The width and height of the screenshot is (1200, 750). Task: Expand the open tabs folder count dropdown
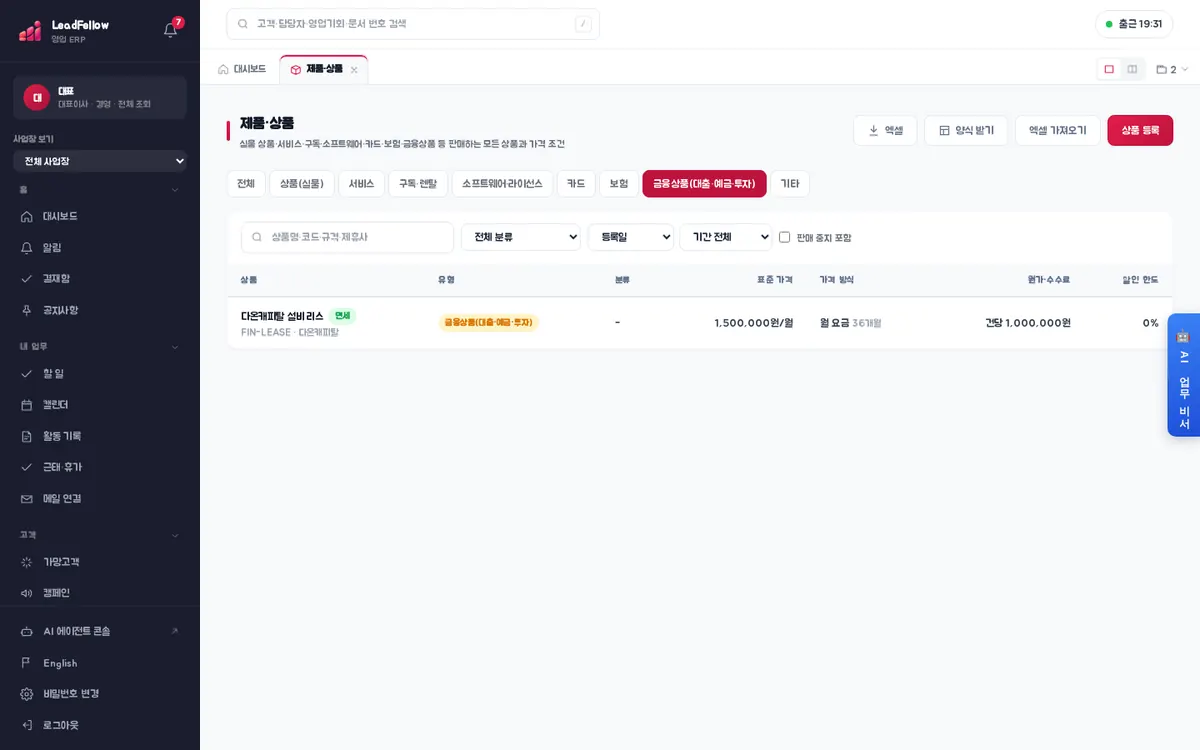pos(1172,69)
